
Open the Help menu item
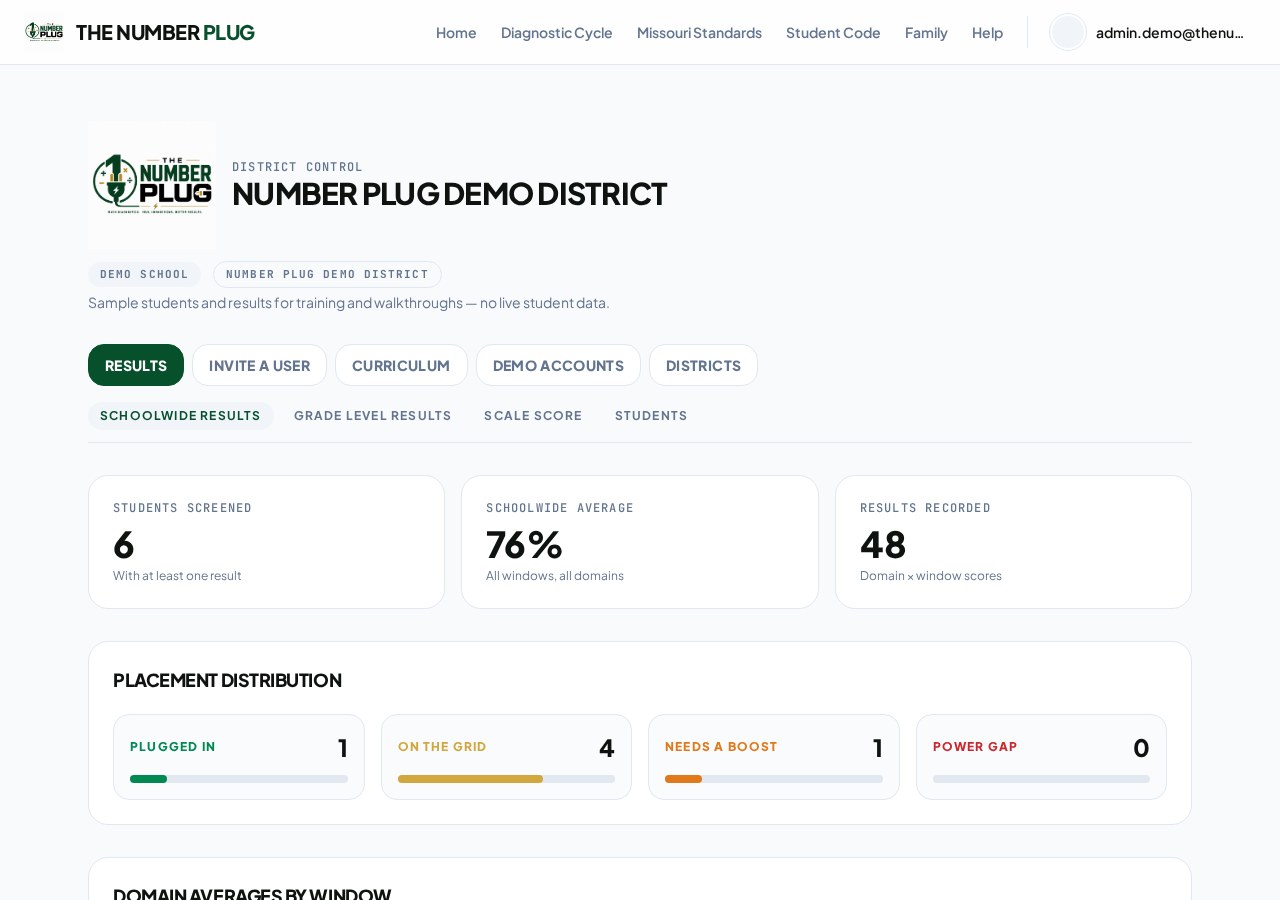[x=987, y=32]
